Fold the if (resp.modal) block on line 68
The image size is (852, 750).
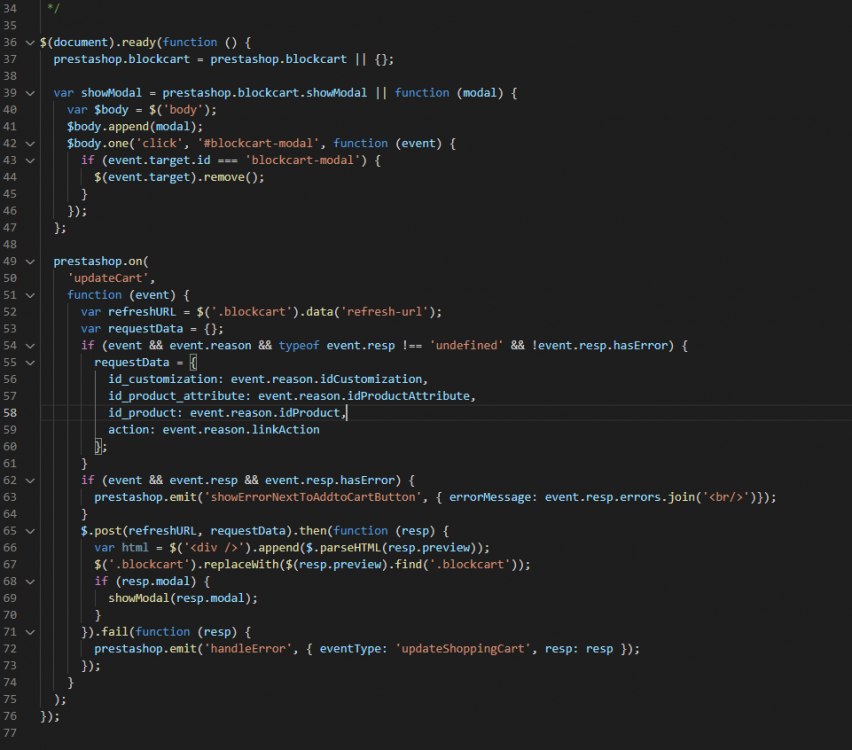(30, 582)
